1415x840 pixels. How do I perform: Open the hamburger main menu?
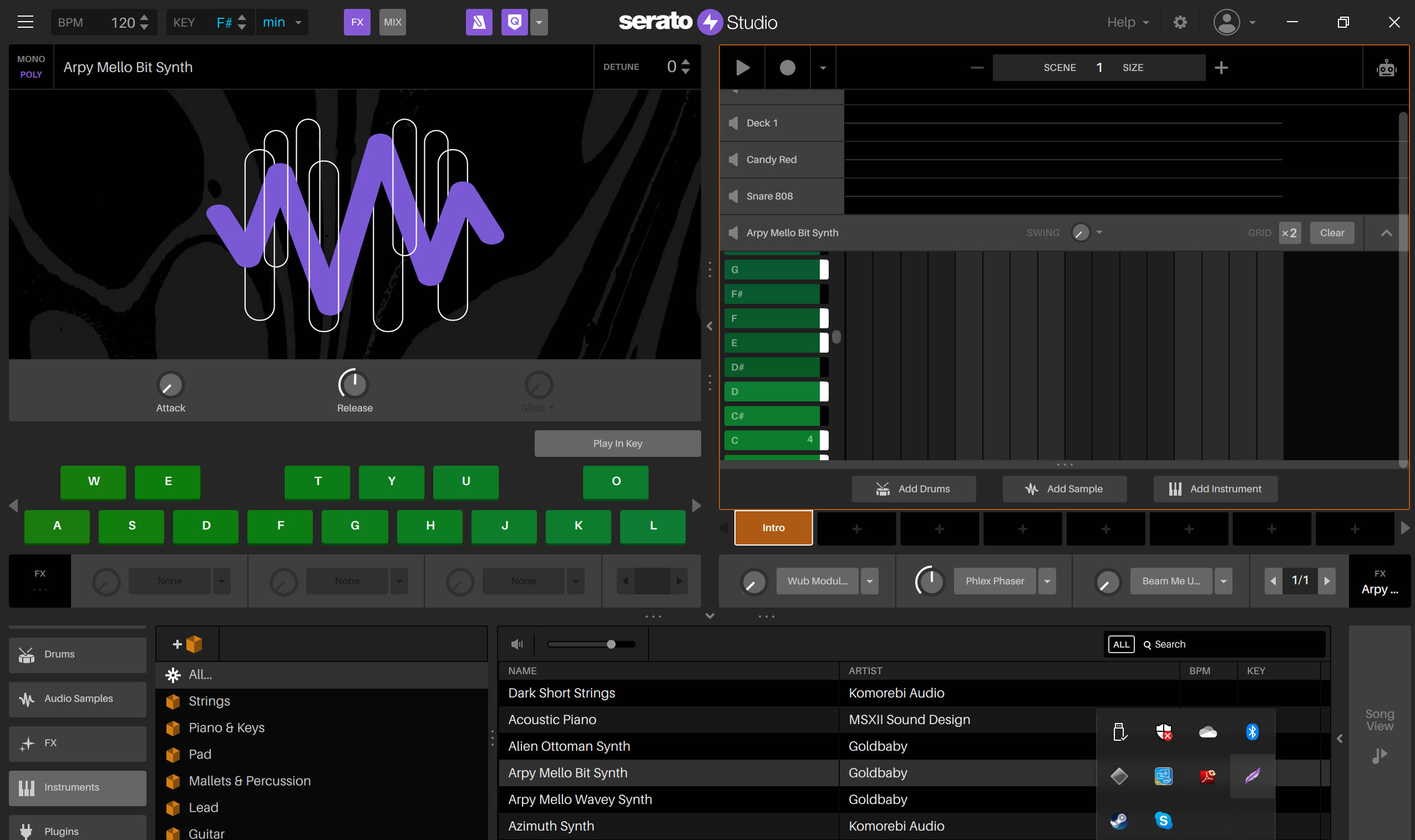(26, 22)
